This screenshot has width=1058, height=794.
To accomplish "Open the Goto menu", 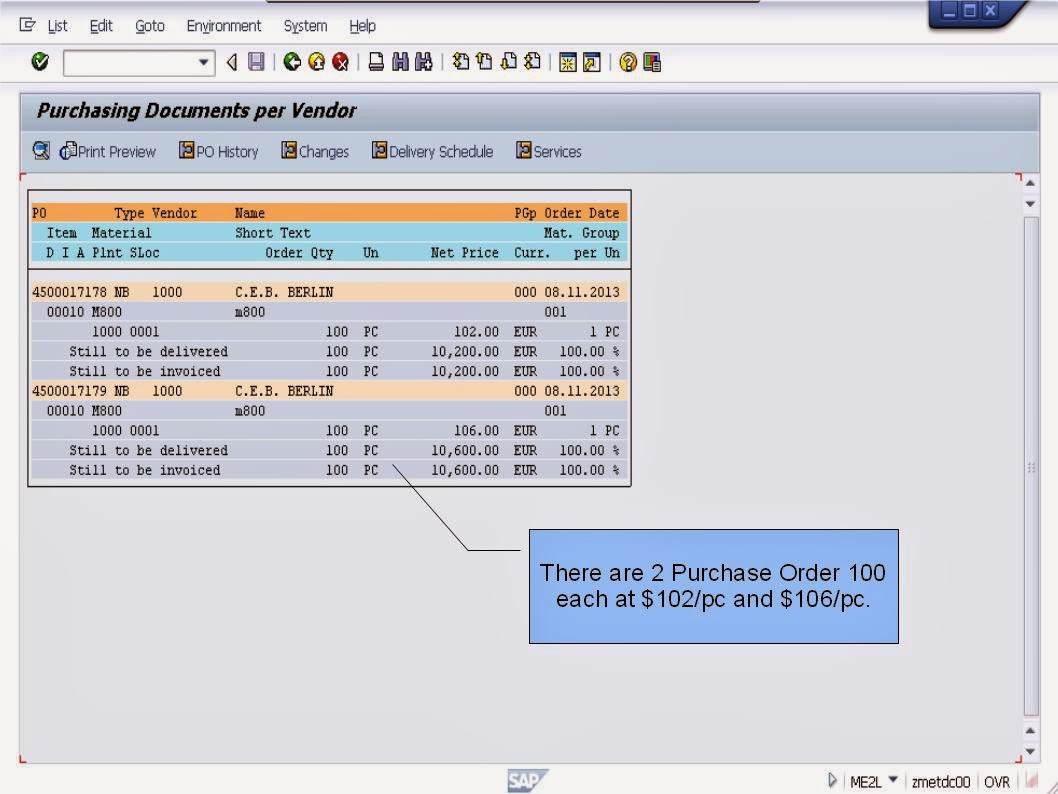I will [150, 26].
